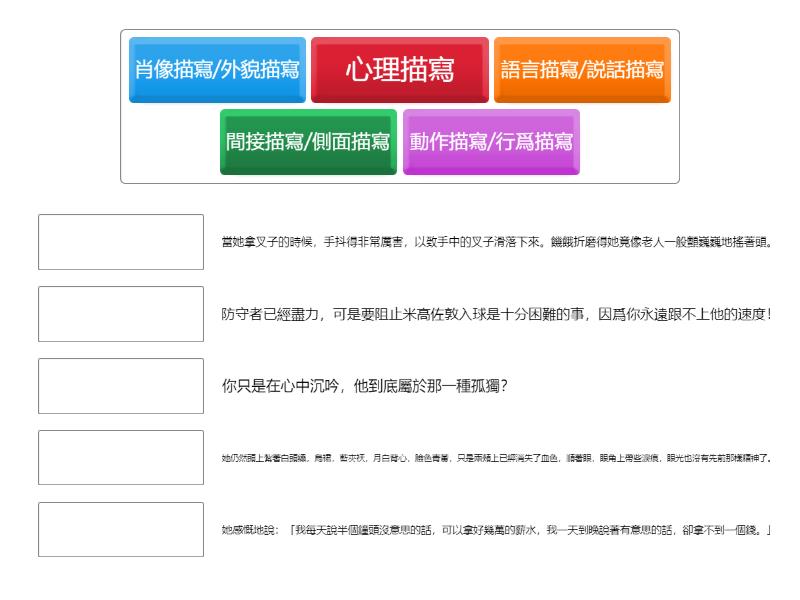Select the red 心理描寫 tile

click(399, 70)
